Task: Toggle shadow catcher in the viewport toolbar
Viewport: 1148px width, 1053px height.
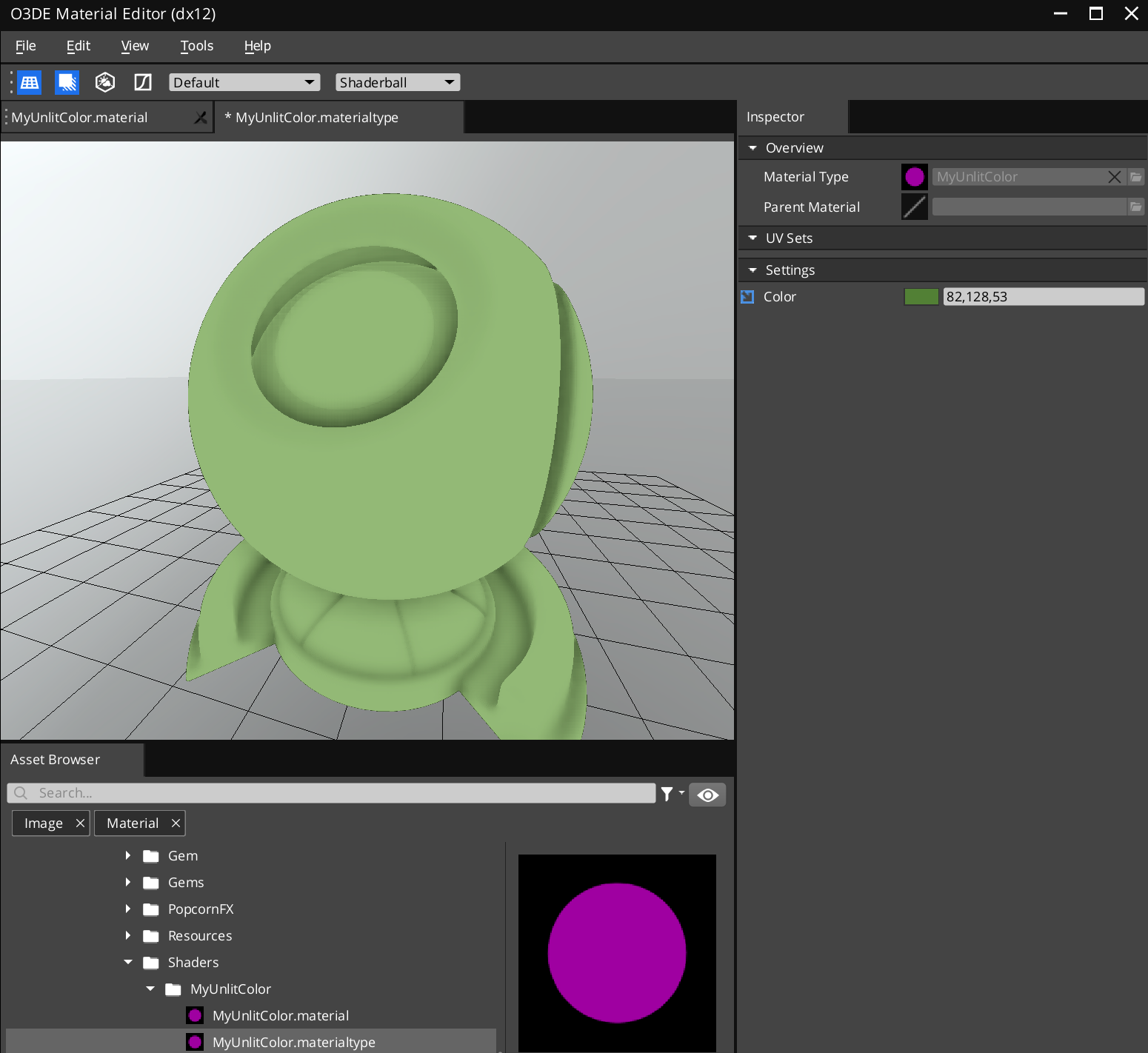Action: 67,82
